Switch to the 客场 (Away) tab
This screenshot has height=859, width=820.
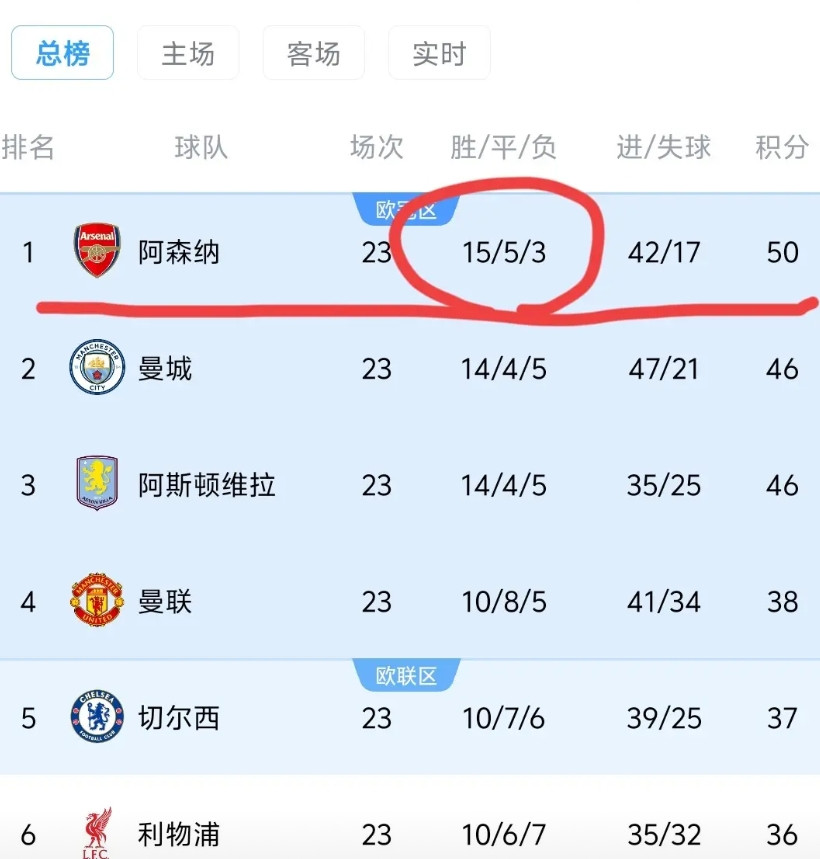[313, 53]
